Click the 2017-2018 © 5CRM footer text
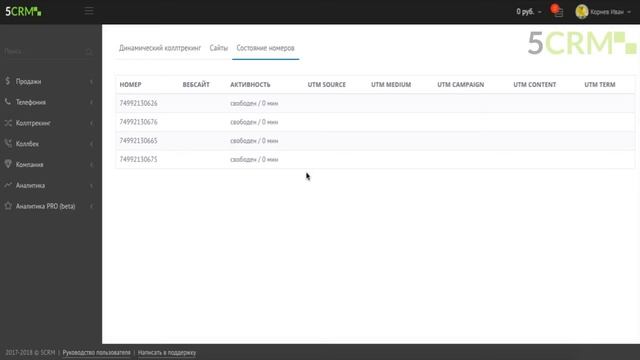Viewport: 640px width, 360px height. [30, 352]
